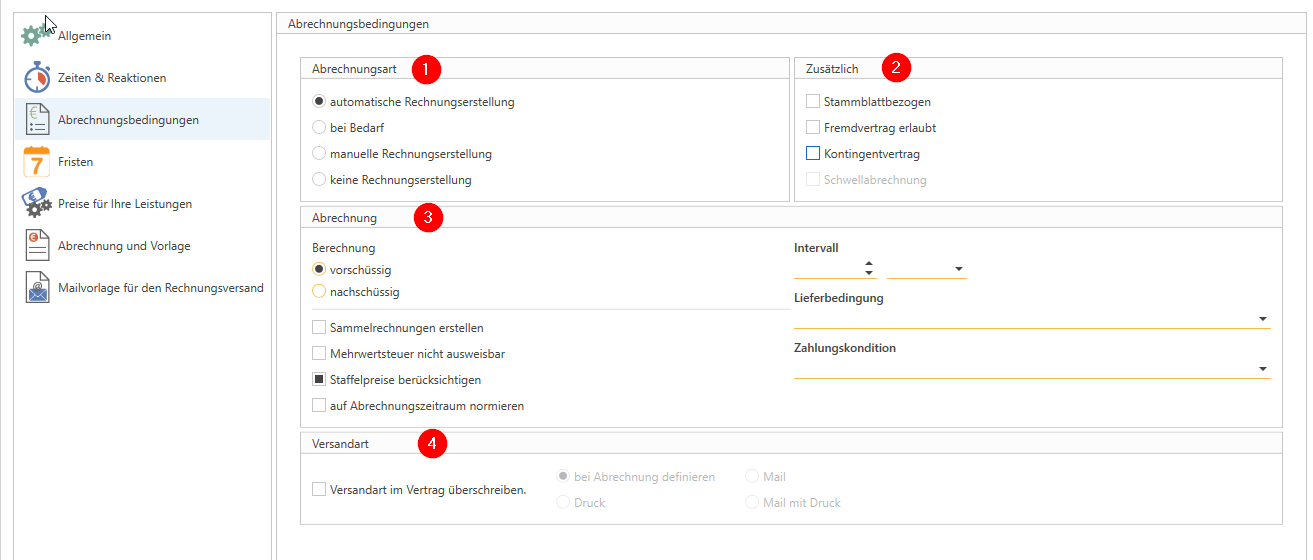Click the gear icon next to Allgemein

pyautogui.click(x=33, y=36)
